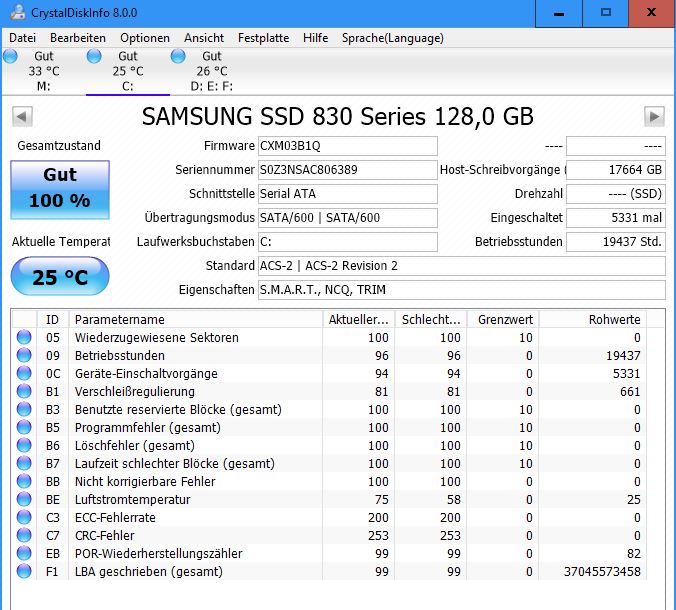This screenshot has width=676, height=610.
Task: Select the Luftstromtemperatur parameter text
Action: 132,500
